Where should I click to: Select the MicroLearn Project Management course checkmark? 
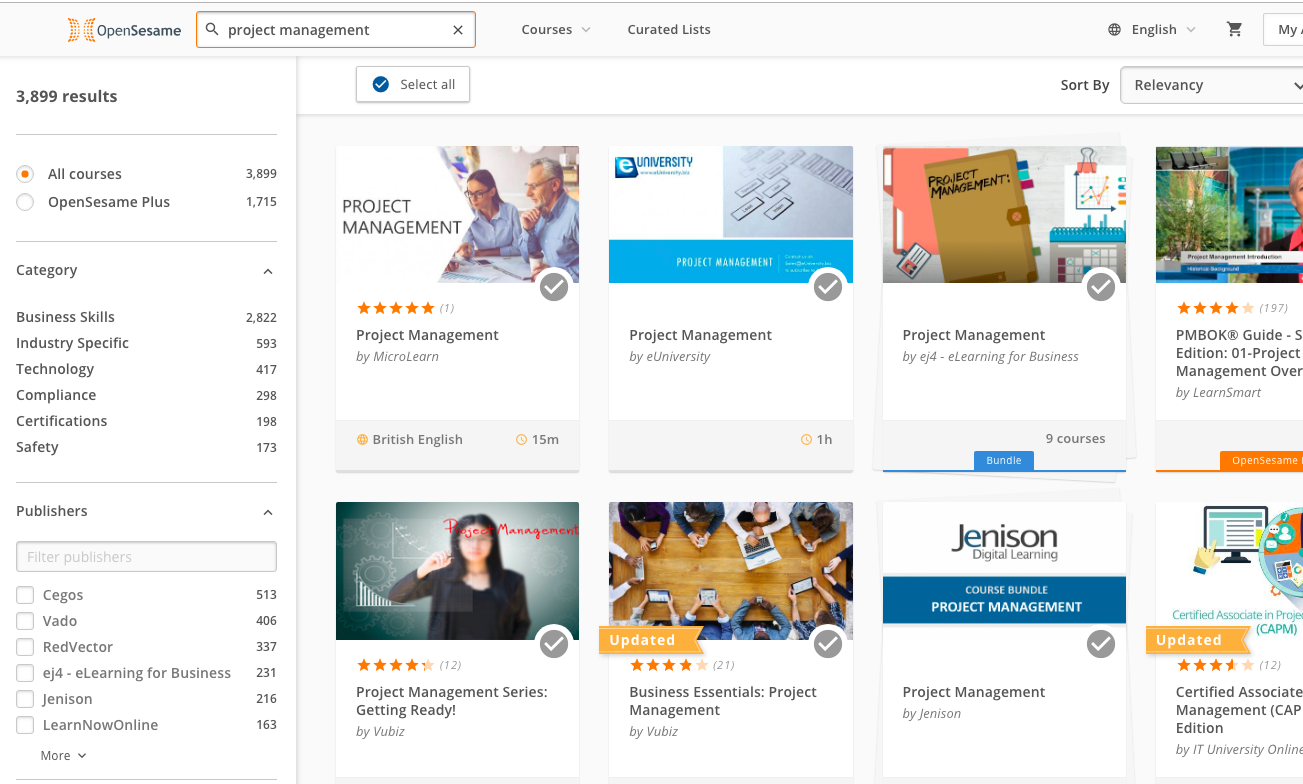point(554,288)
